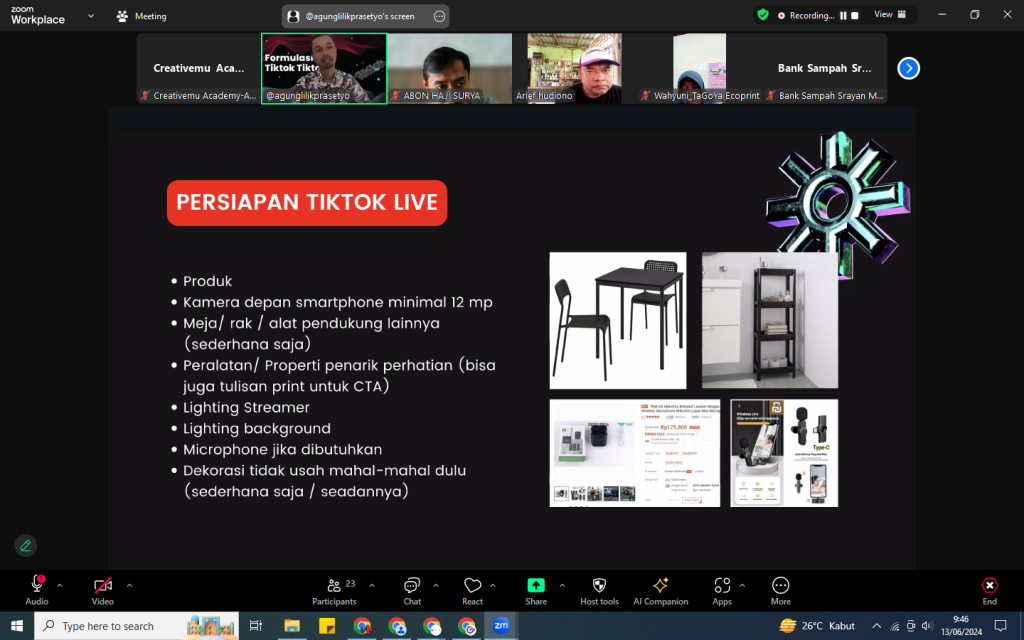Switch to the Zoom taskbar icon

[x=502, y=626]
